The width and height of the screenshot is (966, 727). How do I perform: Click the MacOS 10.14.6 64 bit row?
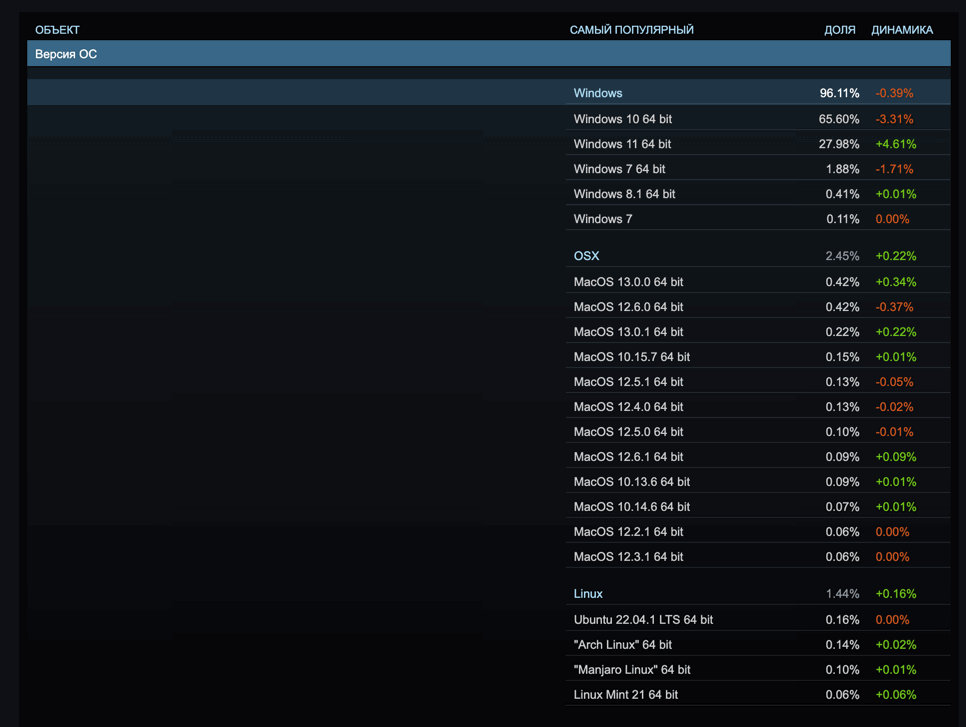758,507
